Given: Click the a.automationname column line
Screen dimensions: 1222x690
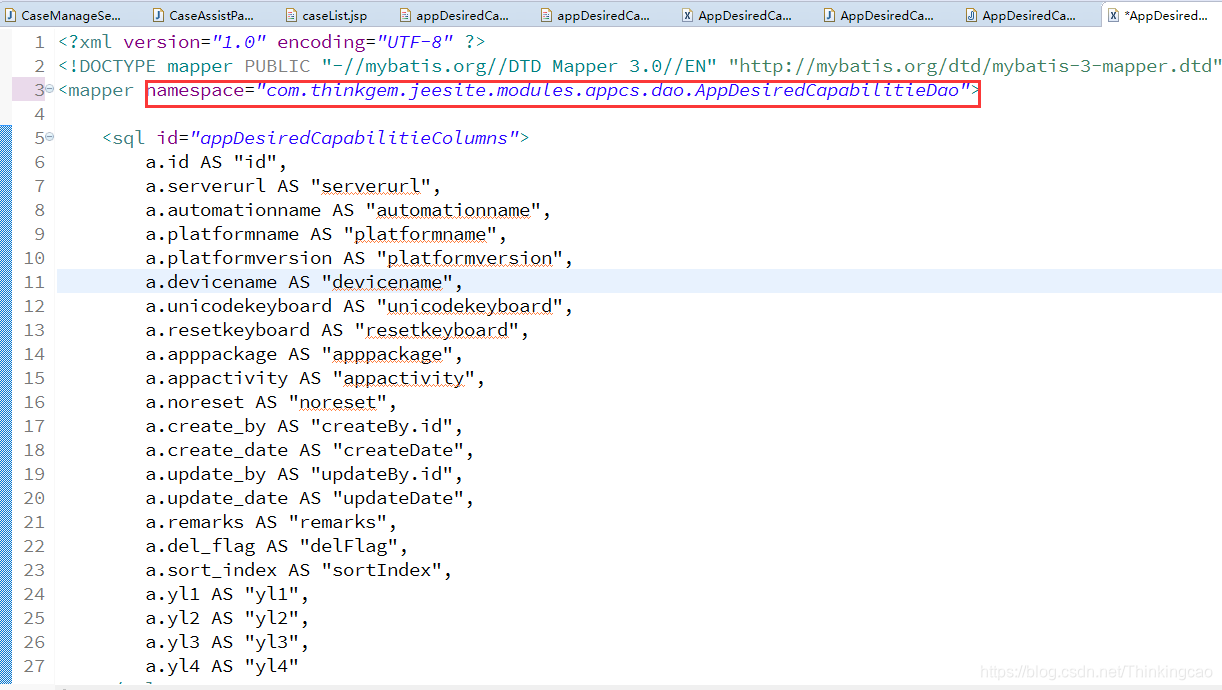Looking at the screenshot, I should click(348, 210).
